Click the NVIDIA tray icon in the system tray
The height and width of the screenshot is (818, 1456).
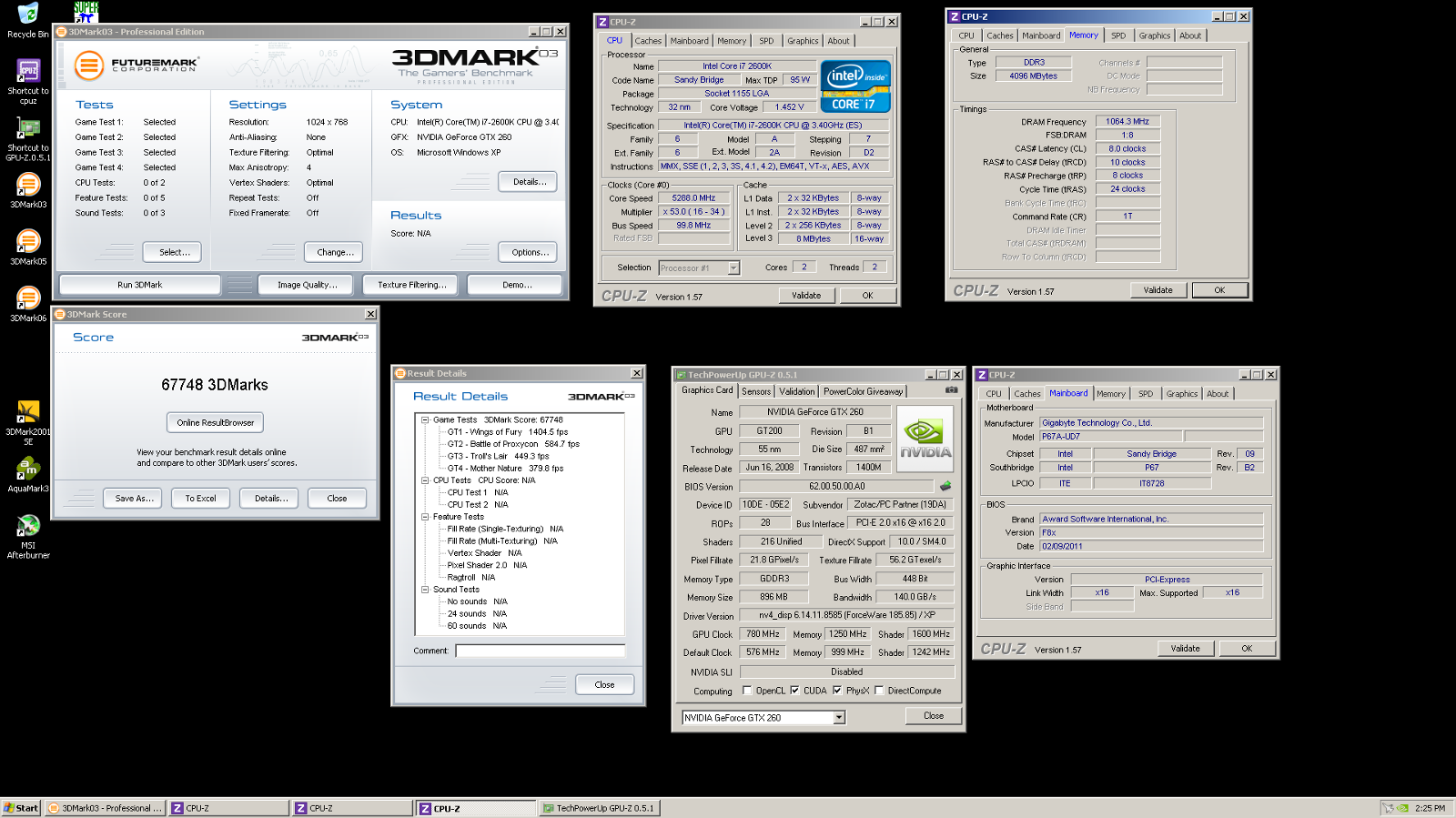(1403, 808)
